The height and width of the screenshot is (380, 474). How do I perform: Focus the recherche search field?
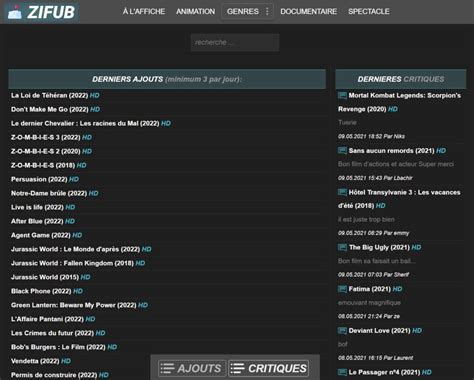click(x=235, y=43)
